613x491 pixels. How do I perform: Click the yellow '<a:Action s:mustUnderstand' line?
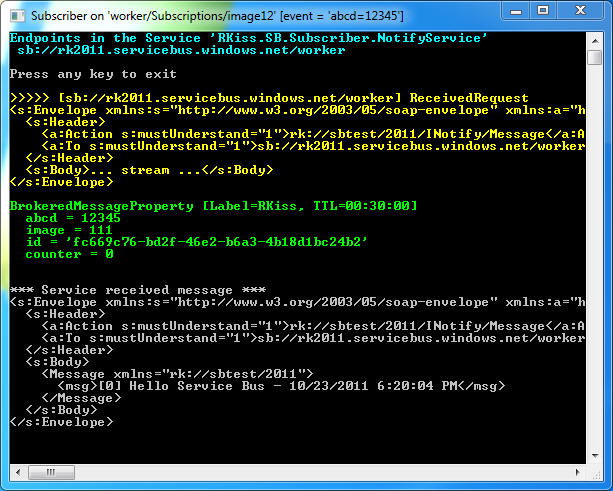(313, 134)
